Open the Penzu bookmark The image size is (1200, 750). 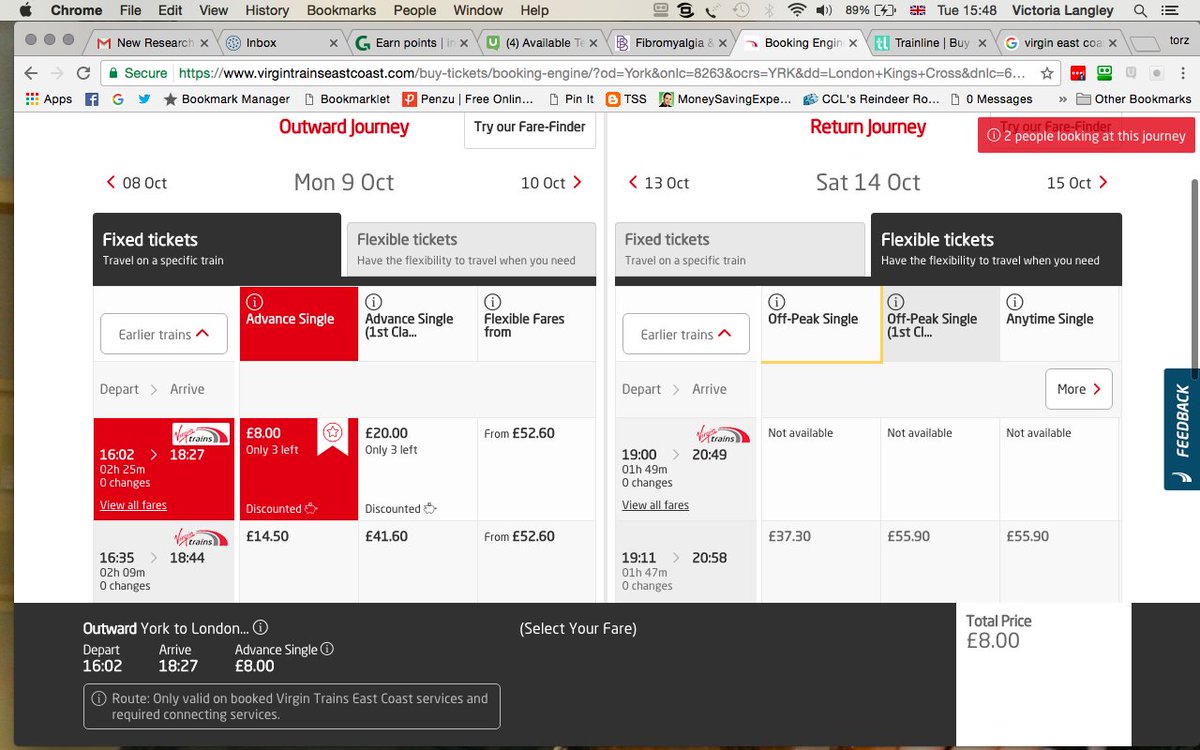pyautogui.click(x=467, y=99)
